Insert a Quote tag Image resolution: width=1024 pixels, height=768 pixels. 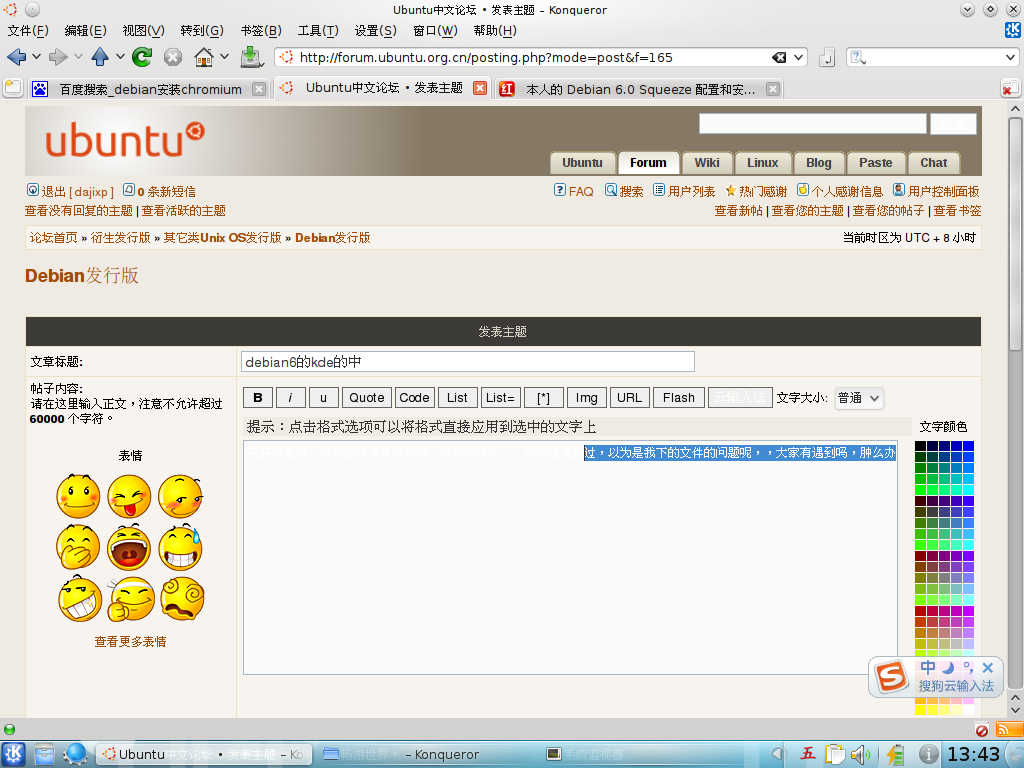366,398
